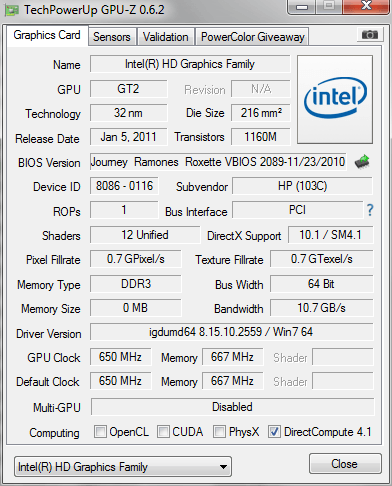Check the PhysX checkbox

coord(219,431)
